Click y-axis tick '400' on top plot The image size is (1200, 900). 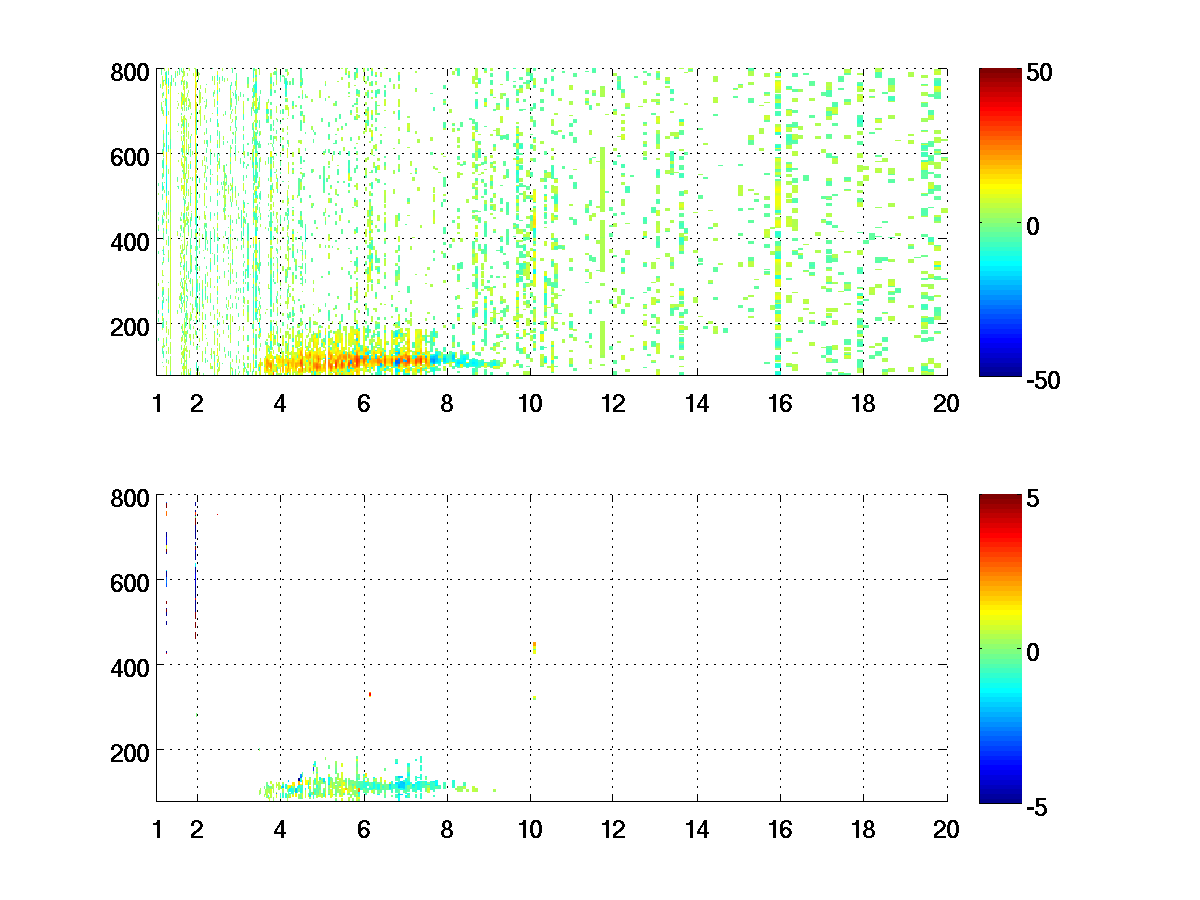pos(131,241)
